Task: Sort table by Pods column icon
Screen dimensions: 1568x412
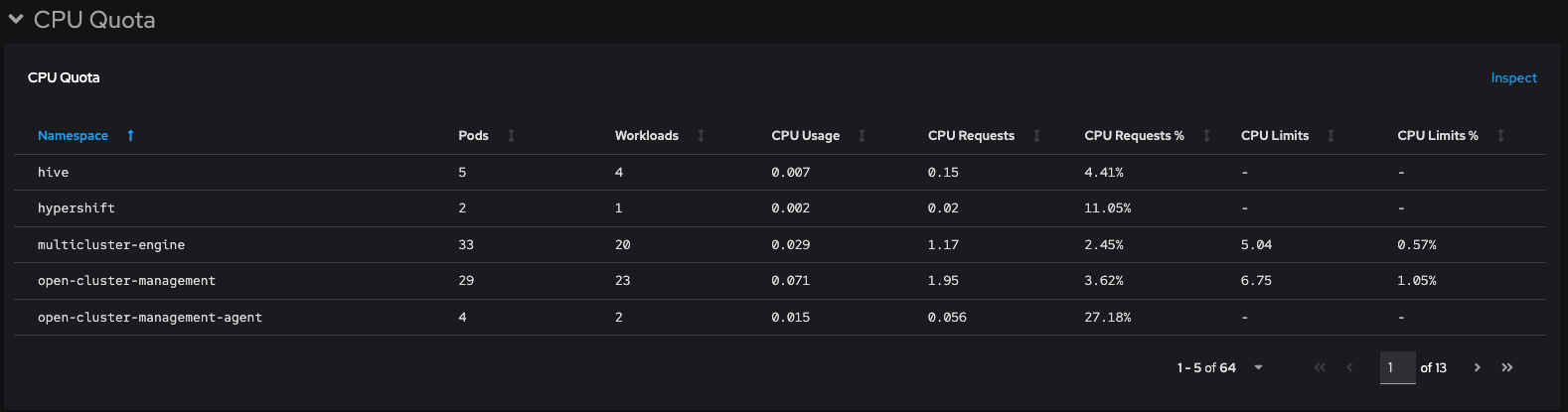Action: 512,135
